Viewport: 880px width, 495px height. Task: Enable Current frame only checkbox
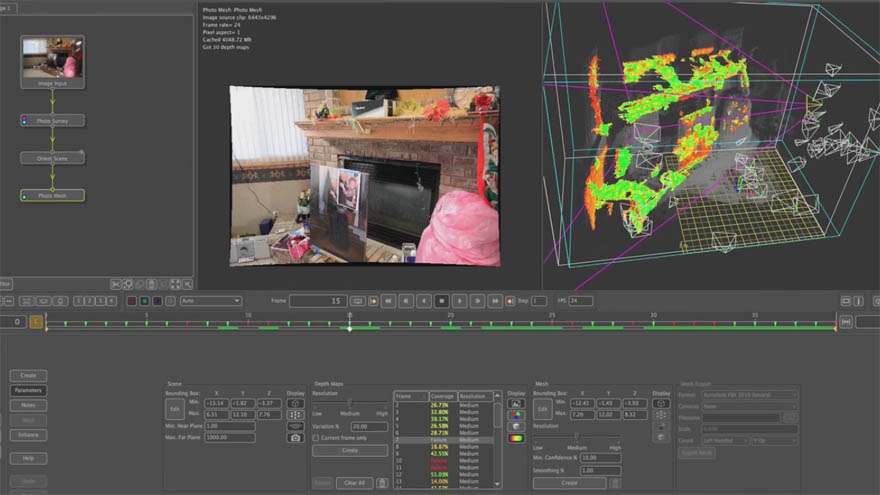(x=315, y=438)
